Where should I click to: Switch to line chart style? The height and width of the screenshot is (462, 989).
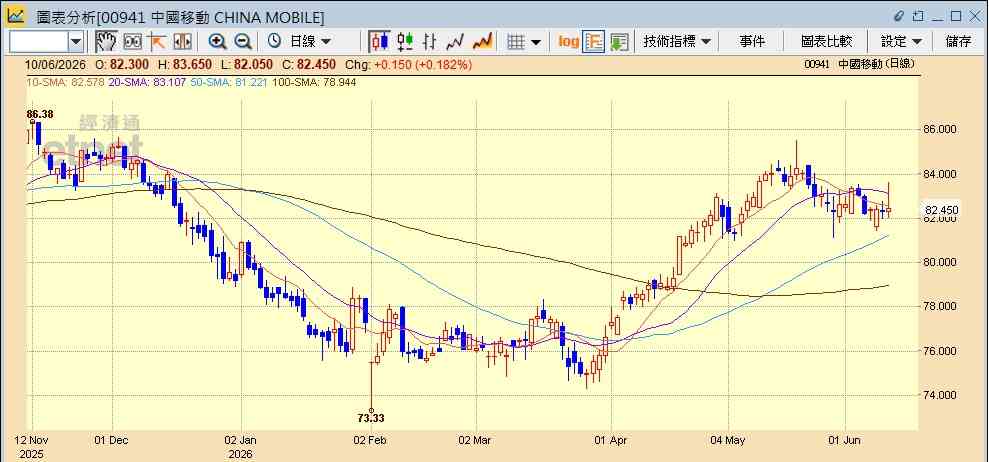coord(455,42)
